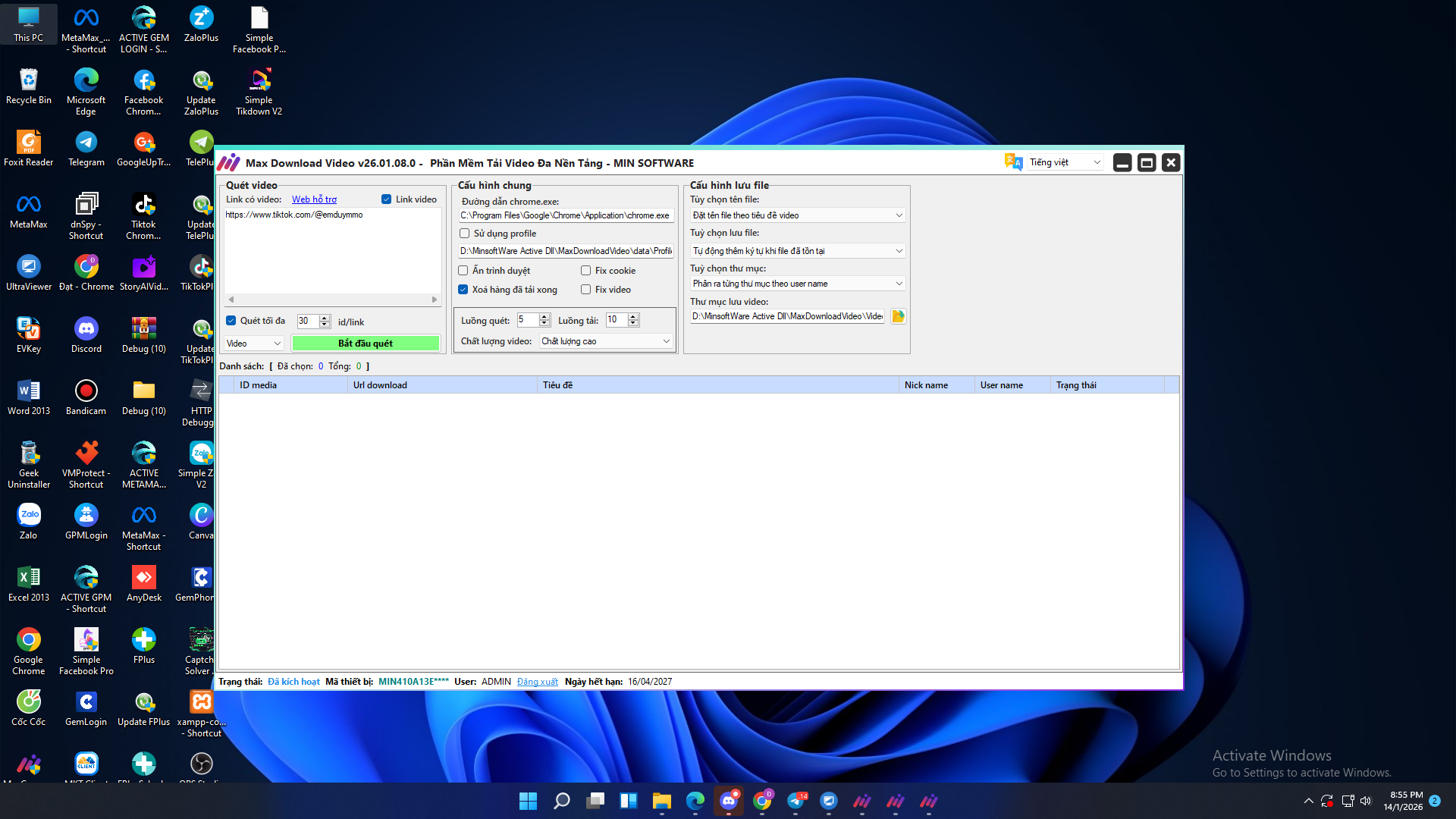1456x819 pixels.
Task: Open the EVKey desktop icon
Action: coord(29,335)
